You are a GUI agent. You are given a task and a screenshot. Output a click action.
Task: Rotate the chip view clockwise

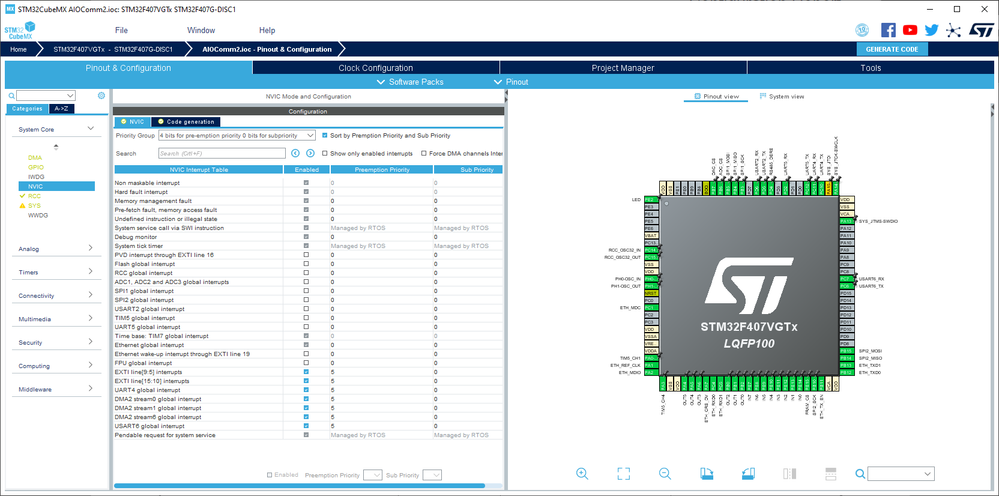(x=707, y=473)
